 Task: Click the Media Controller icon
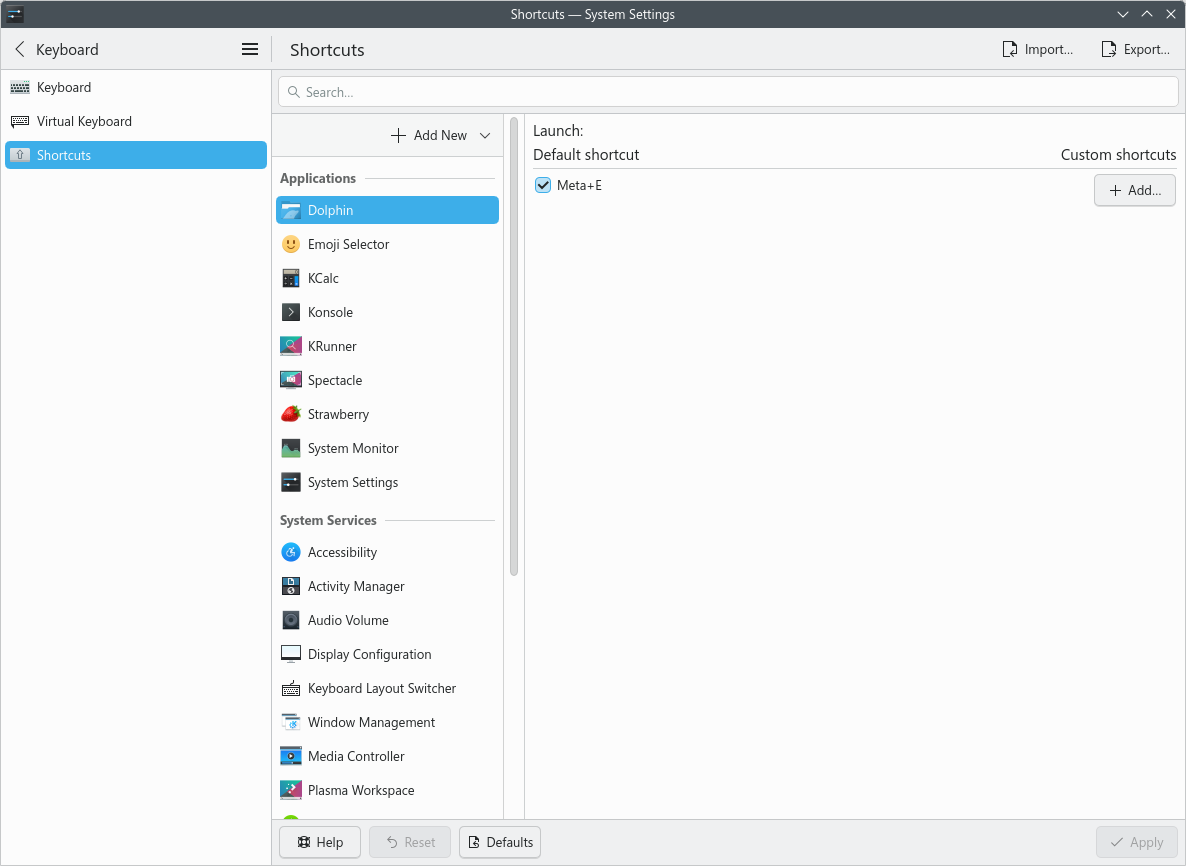[x=291, y=756]
